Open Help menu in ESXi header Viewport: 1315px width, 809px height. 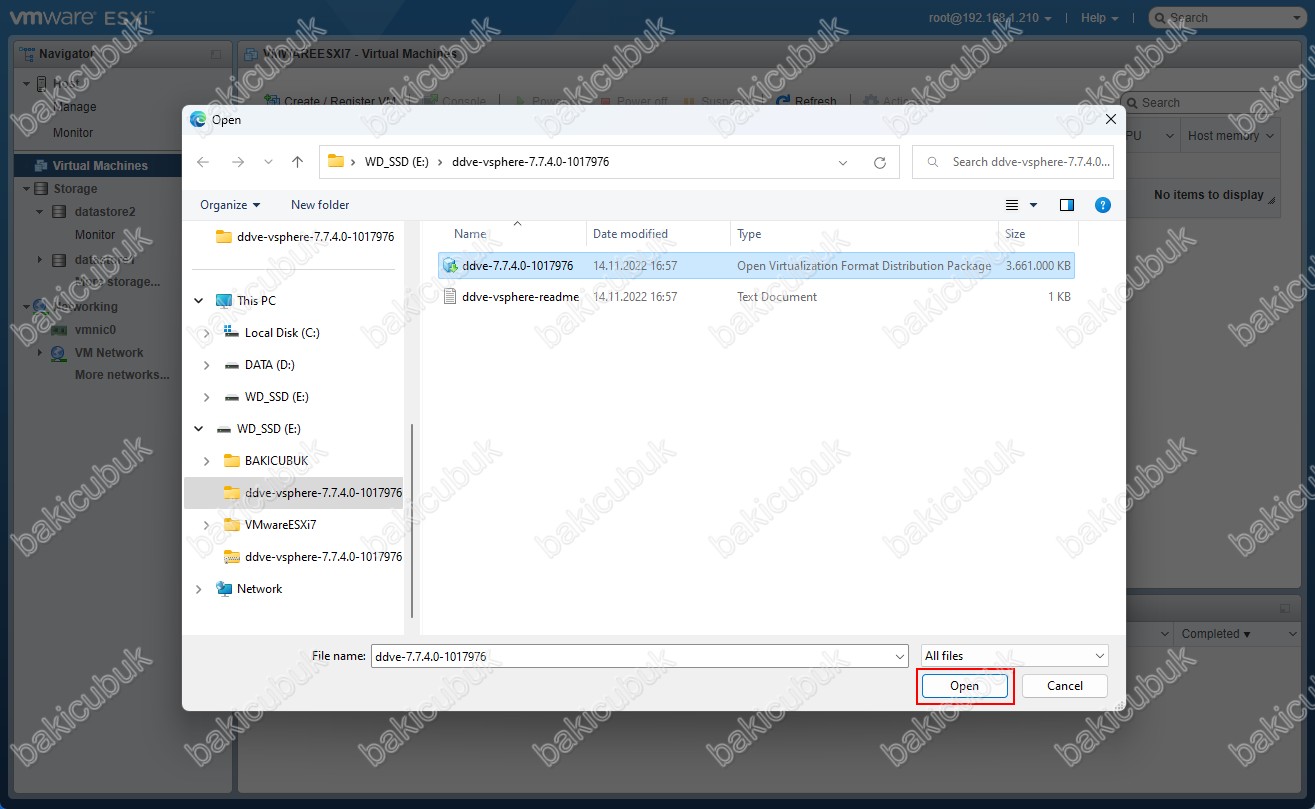point(1099,17)
